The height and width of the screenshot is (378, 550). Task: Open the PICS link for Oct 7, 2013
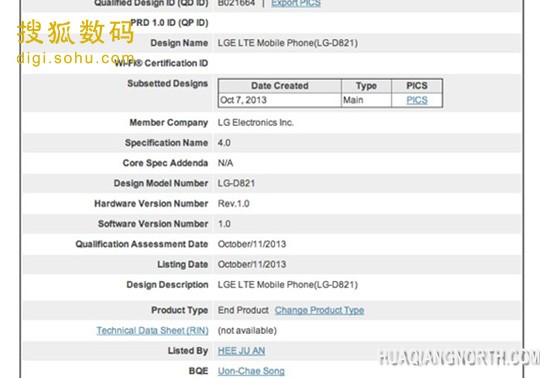click(x=417, y=100)
